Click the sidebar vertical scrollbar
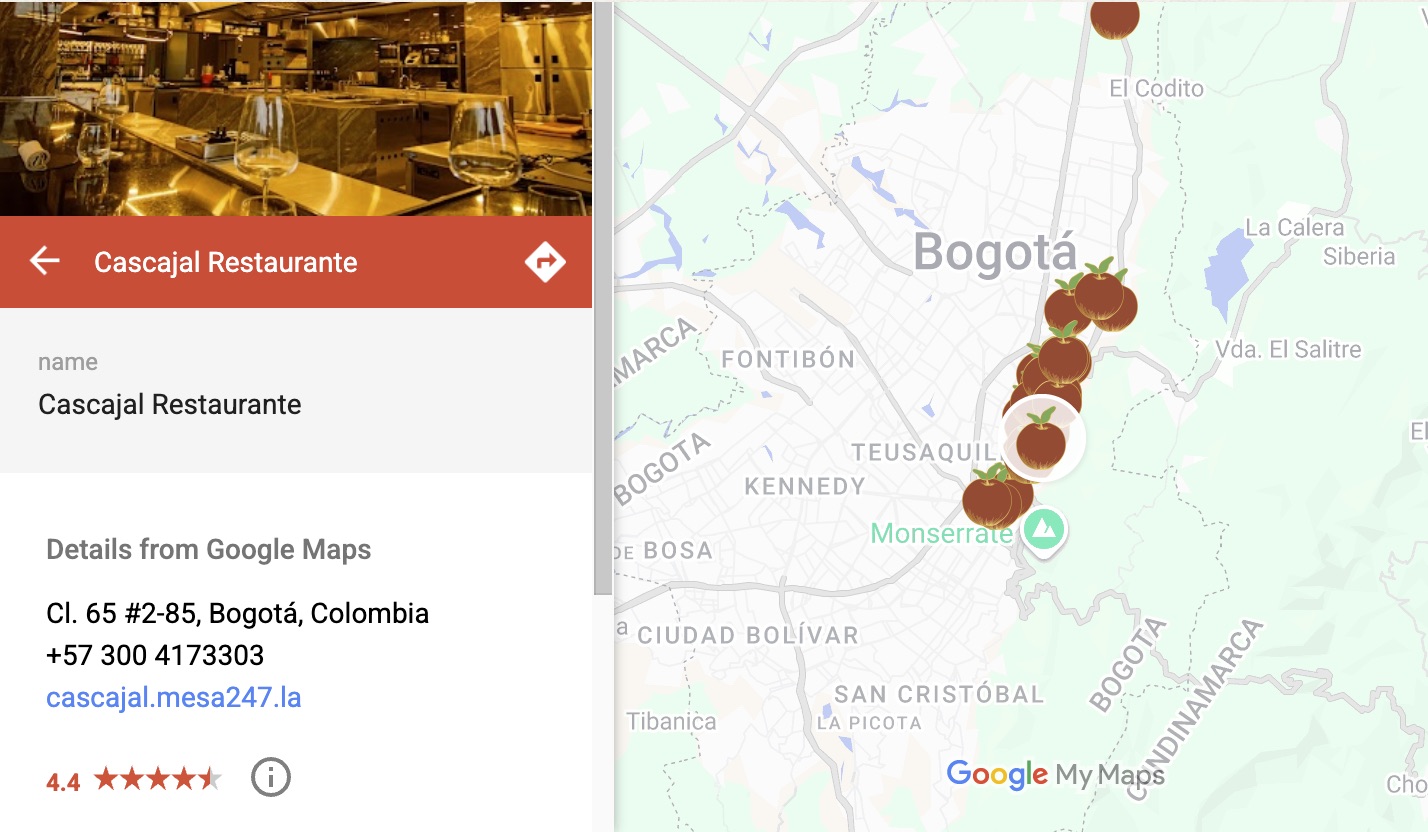Viewport: 1428px width, 832px height. [603, 300]
